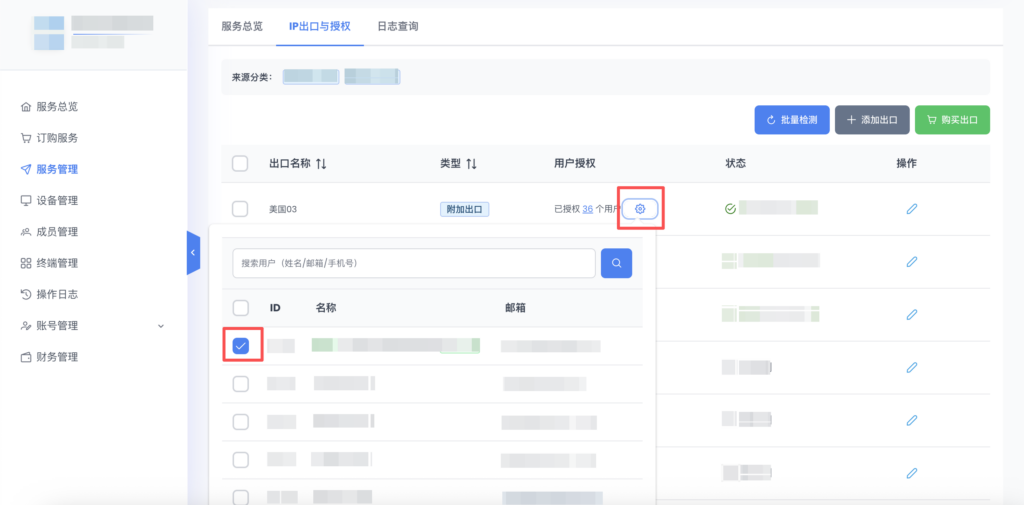The width and height of the screenshot is (1024, 505).
Task: Switch to the top 服务总览 tab
Action: pos(241,26)
